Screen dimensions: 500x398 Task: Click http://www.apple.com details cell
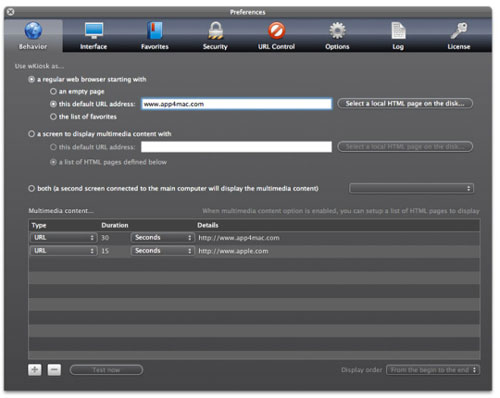tap(233, 251)
